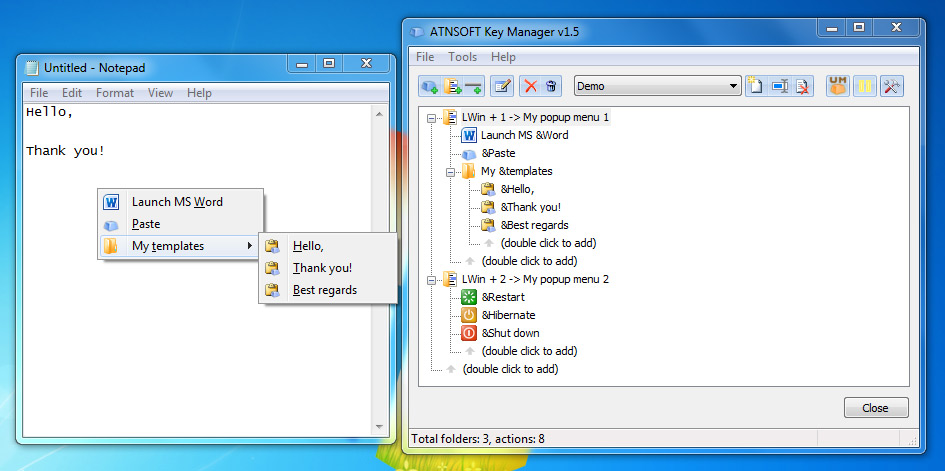The image size is (945, 471).
Task: Select the &Hibernate tree row
Action: pos(508,315)
